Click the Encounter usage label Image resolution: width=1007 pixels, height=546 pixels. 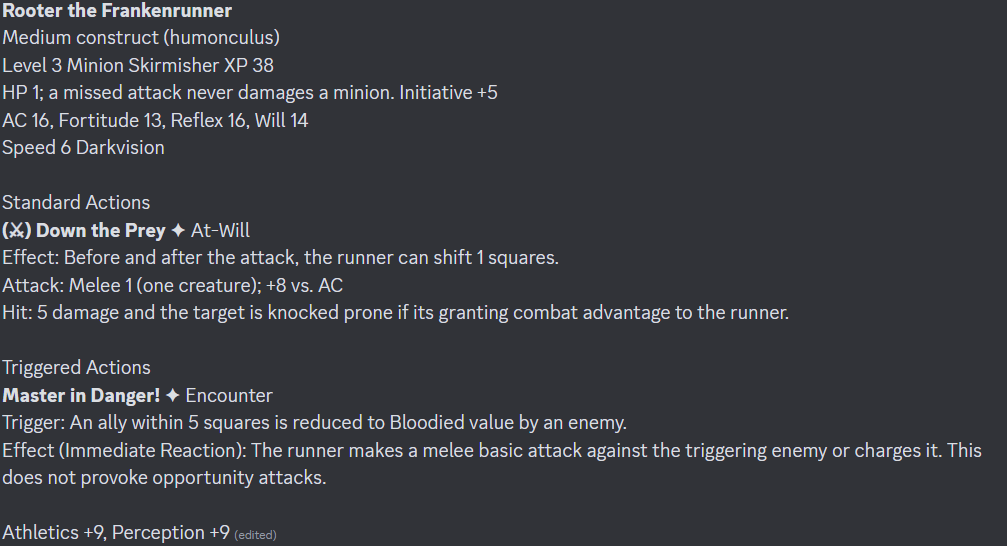tap(229, 396)
